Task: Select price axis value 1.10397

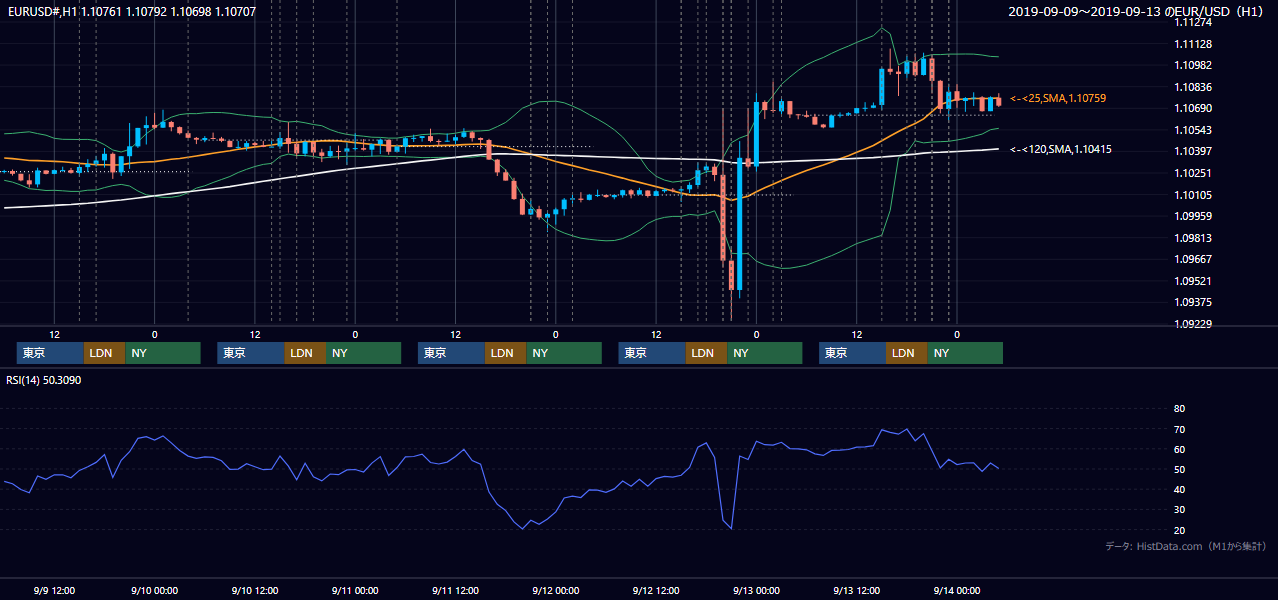Action: 1193,151
